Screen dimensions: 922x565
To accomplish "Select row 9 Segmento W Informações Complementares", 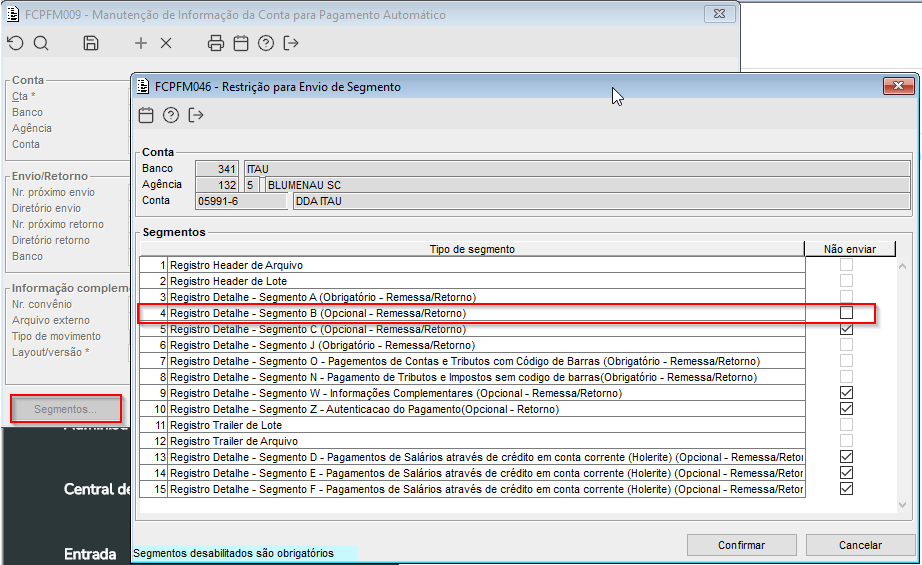I will point(472,393).
